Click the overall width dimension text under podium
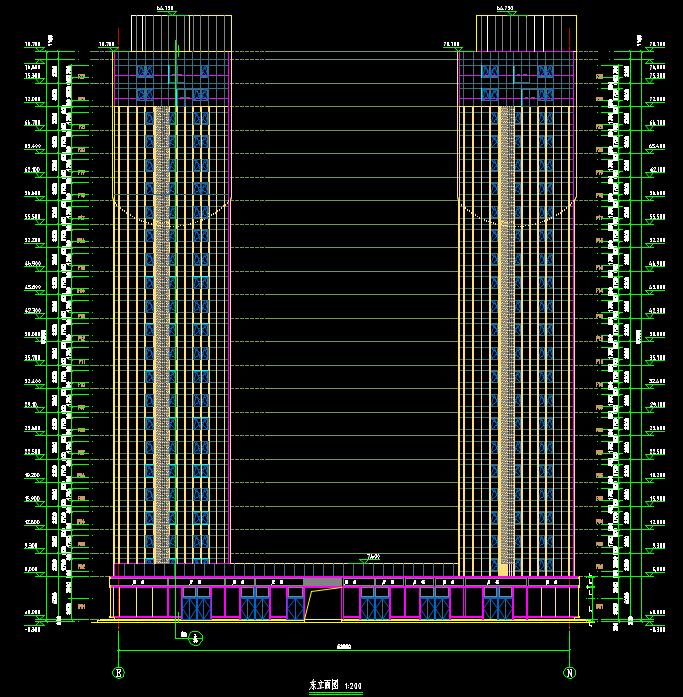683x697 pixels. click(344, 644)
